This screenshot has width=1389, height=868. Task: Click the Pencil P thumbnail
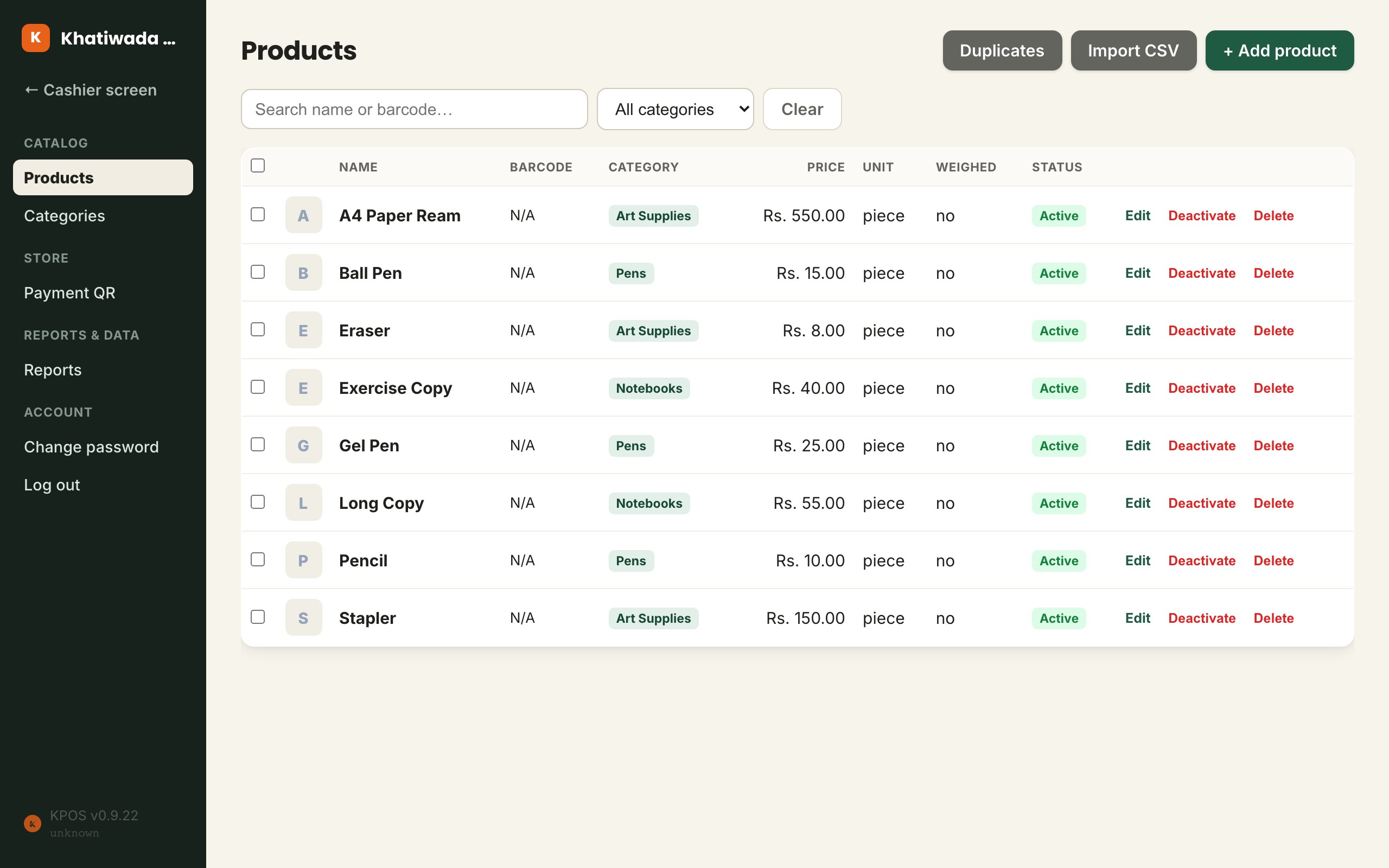click(304, 560)
